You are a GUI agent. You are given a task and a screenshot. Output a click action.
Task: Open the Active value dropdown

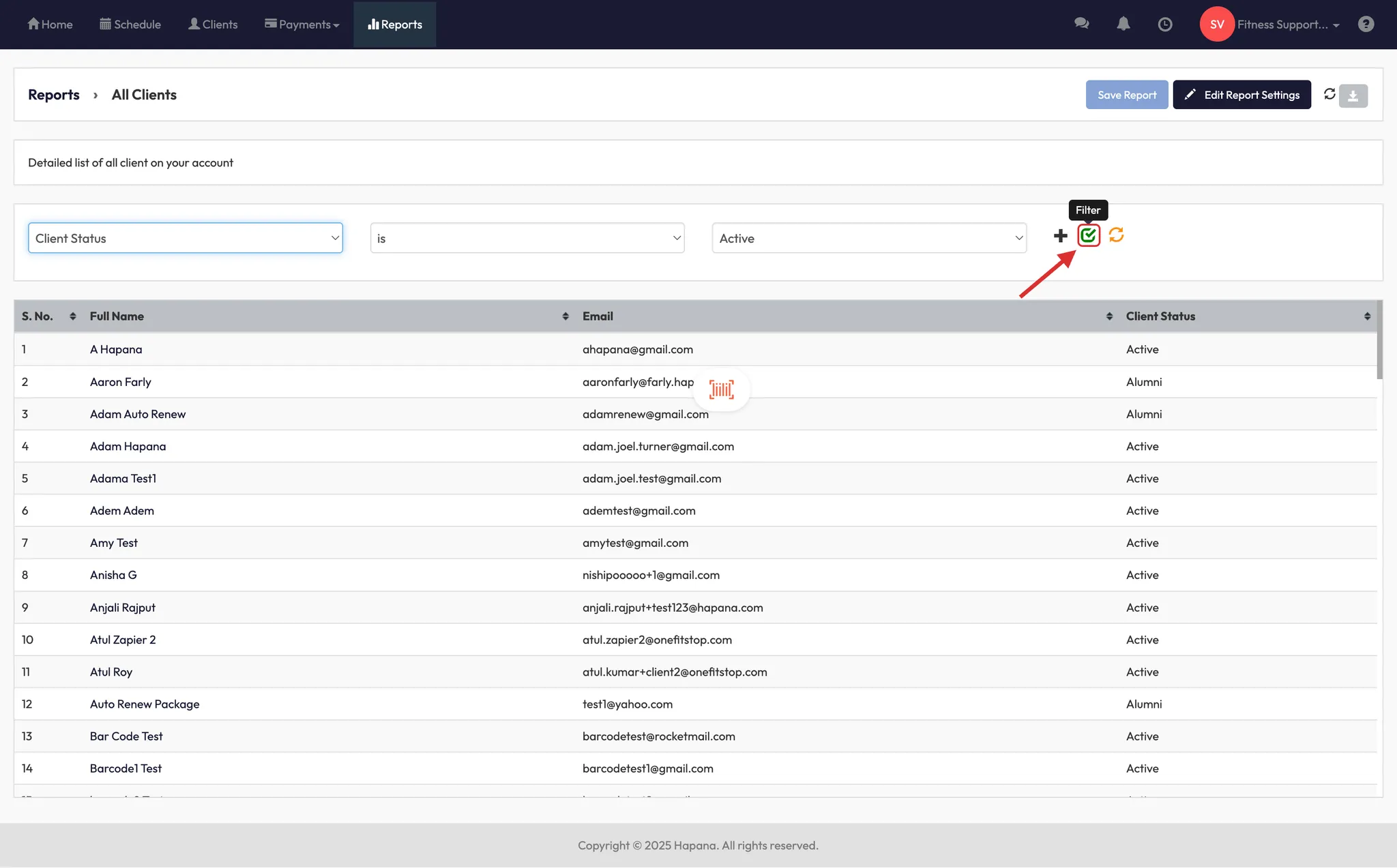(868, 238)
